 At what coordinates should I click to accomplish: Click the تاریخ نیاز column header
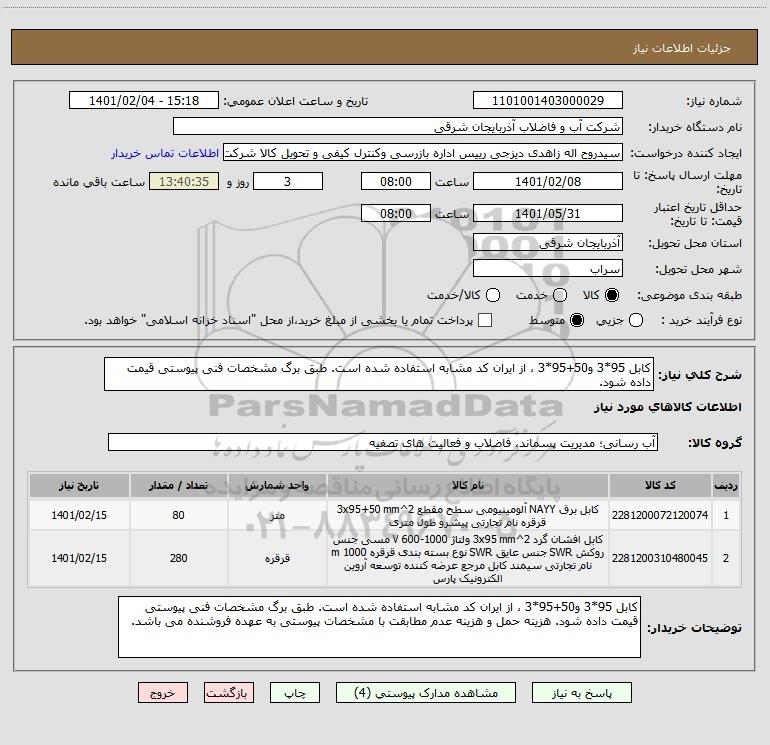(x=79, y=485)
